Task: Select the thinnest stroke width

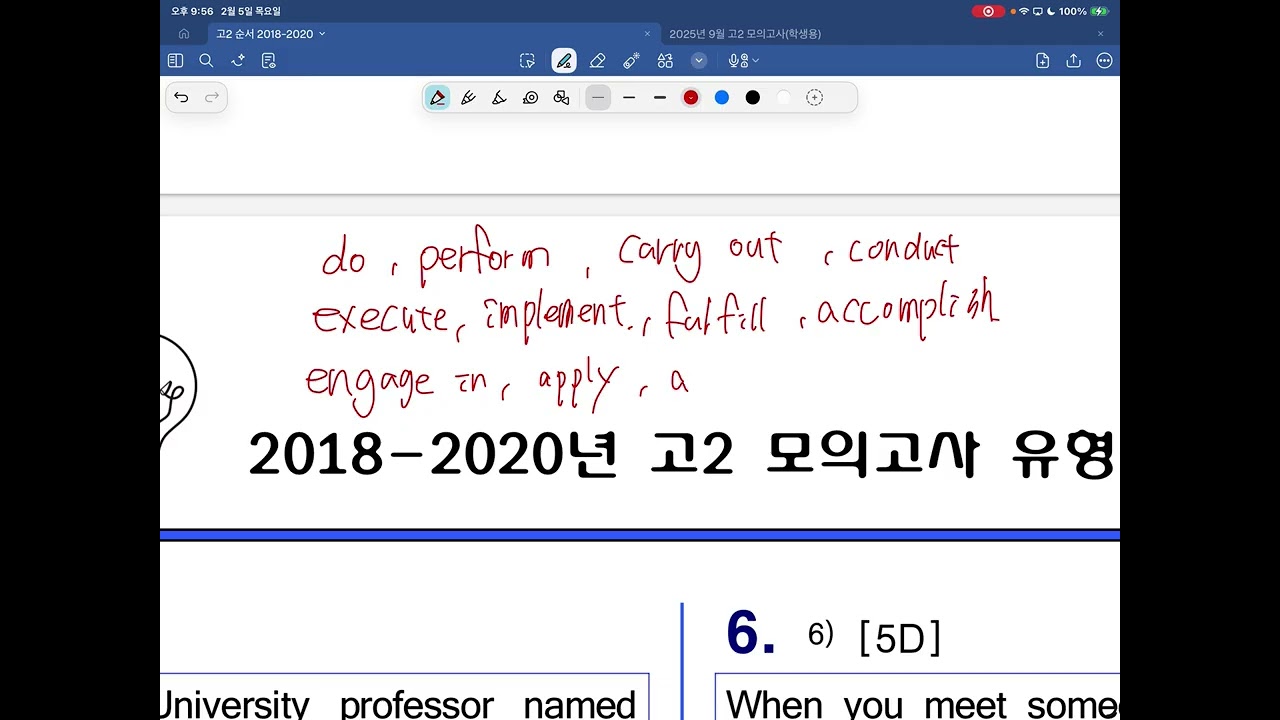Action: [x=598, y=97]
